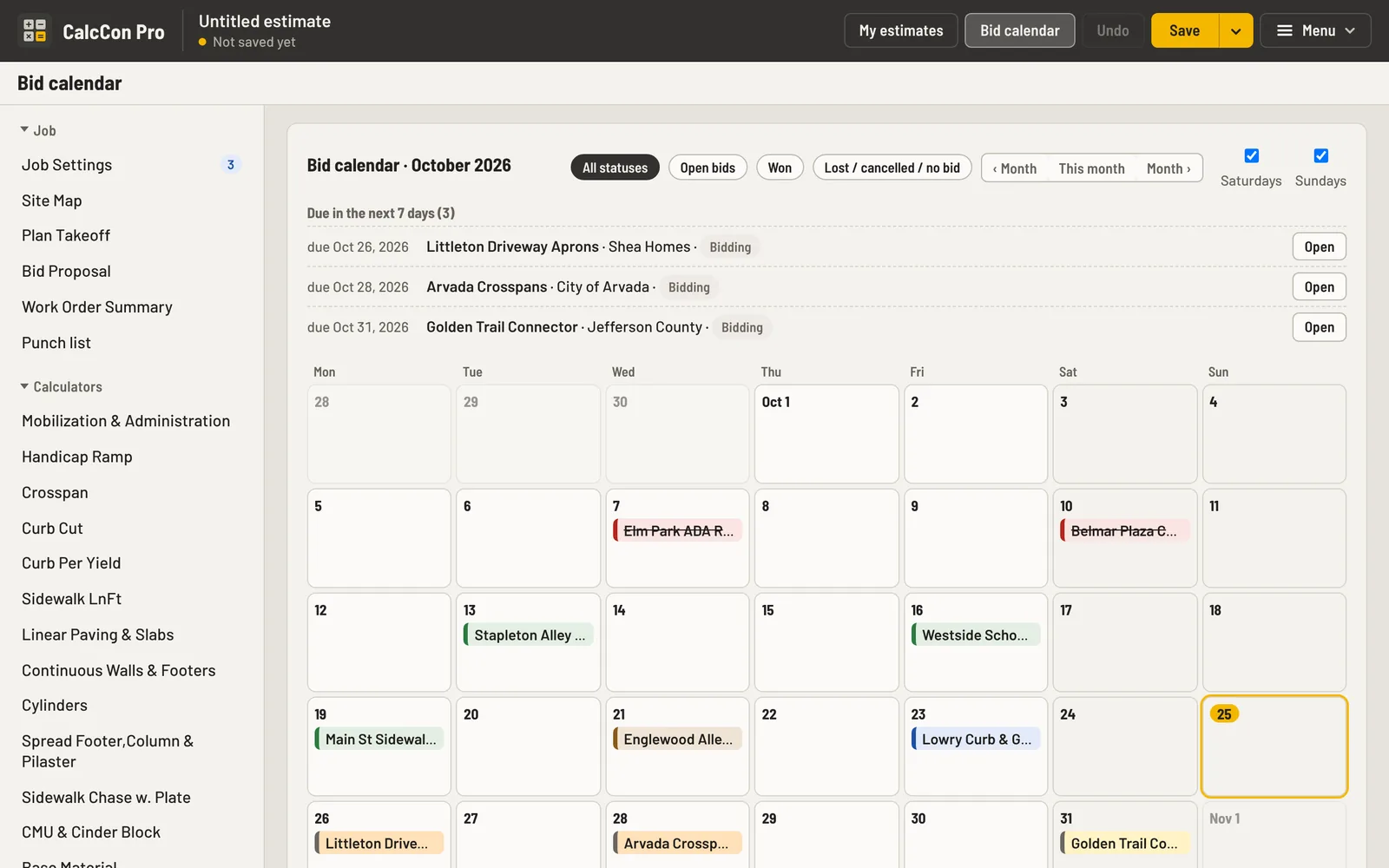The height and width of the screenshot is (868, 1389).
Task: Filter by Lost / cancelled / no bid
Action: [x=892, y=168]
